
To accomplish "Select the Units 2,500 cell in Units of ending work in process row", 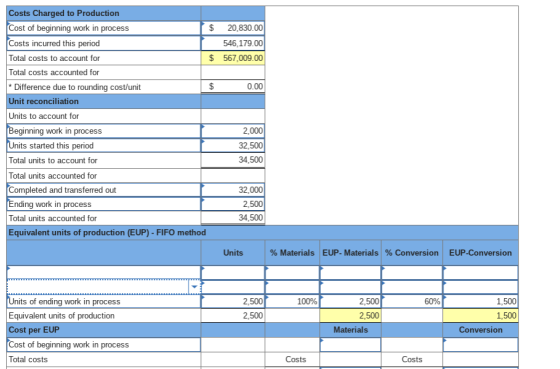I will [233, 301].
